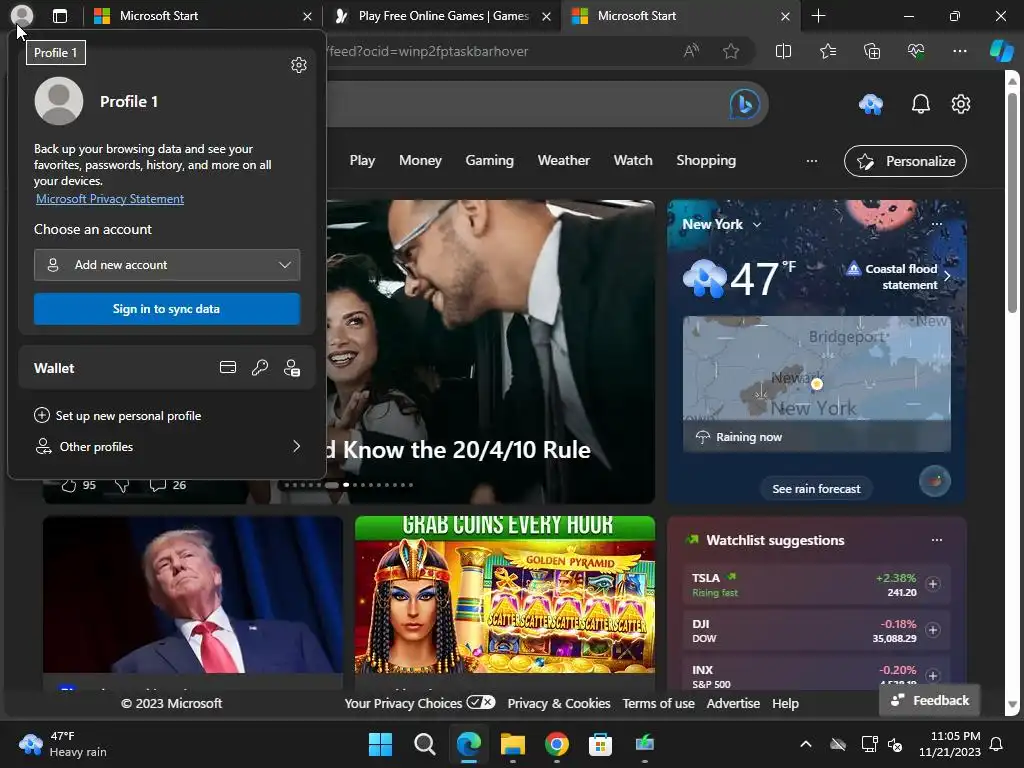Open Terms of use link
The width and height of the screenshot is (1024, 768).
658,703
